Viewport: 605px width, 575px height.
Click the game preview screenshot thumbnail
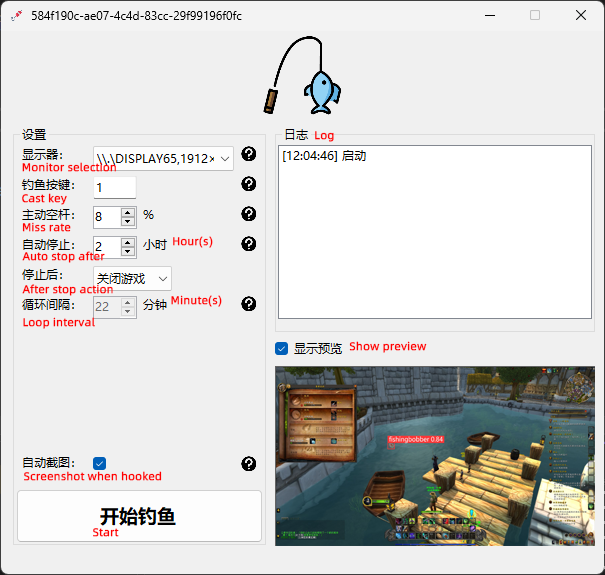click(x=434, y=455)
